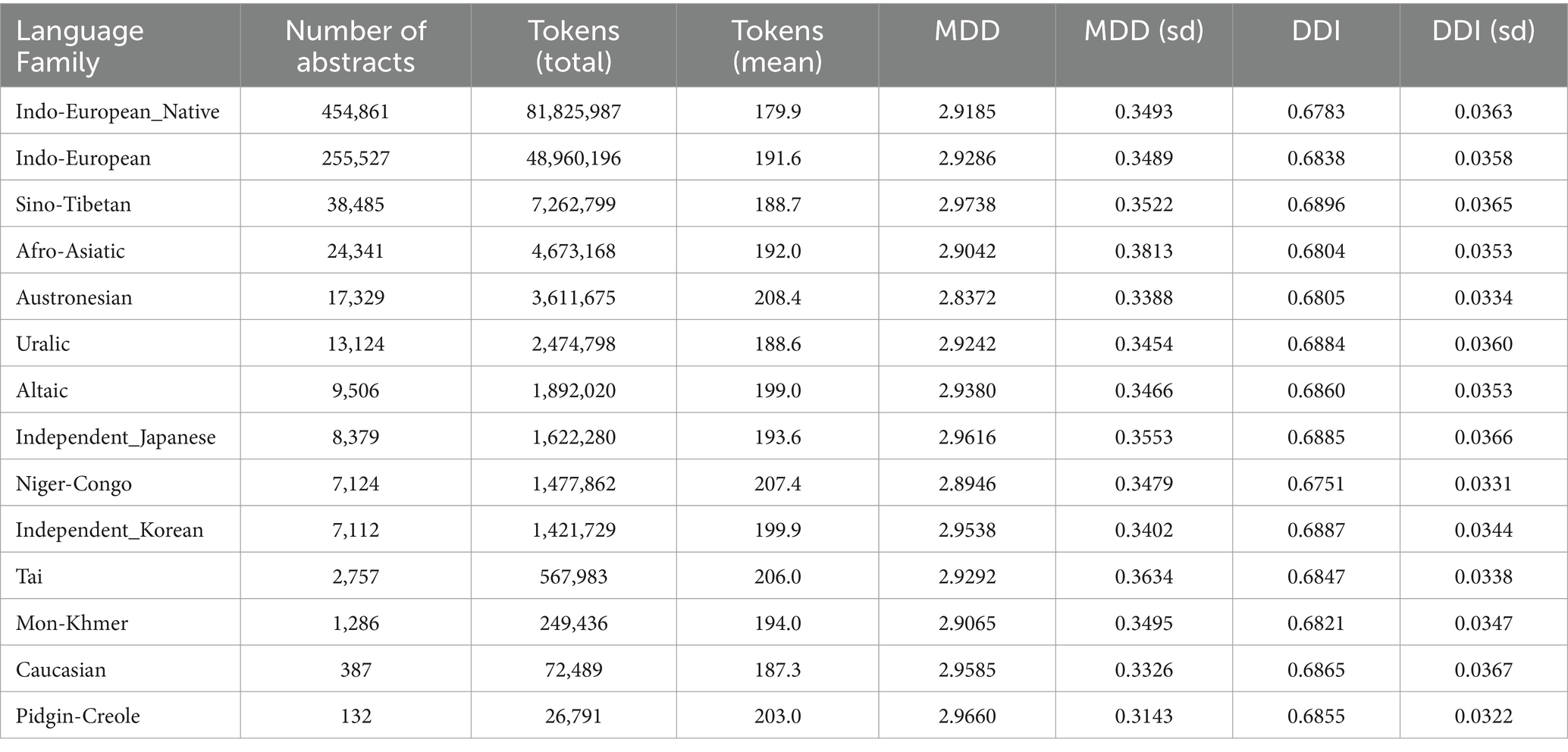Select the Number of abstracts header
The image size is (1568, 752).
[x=356, y=45]
